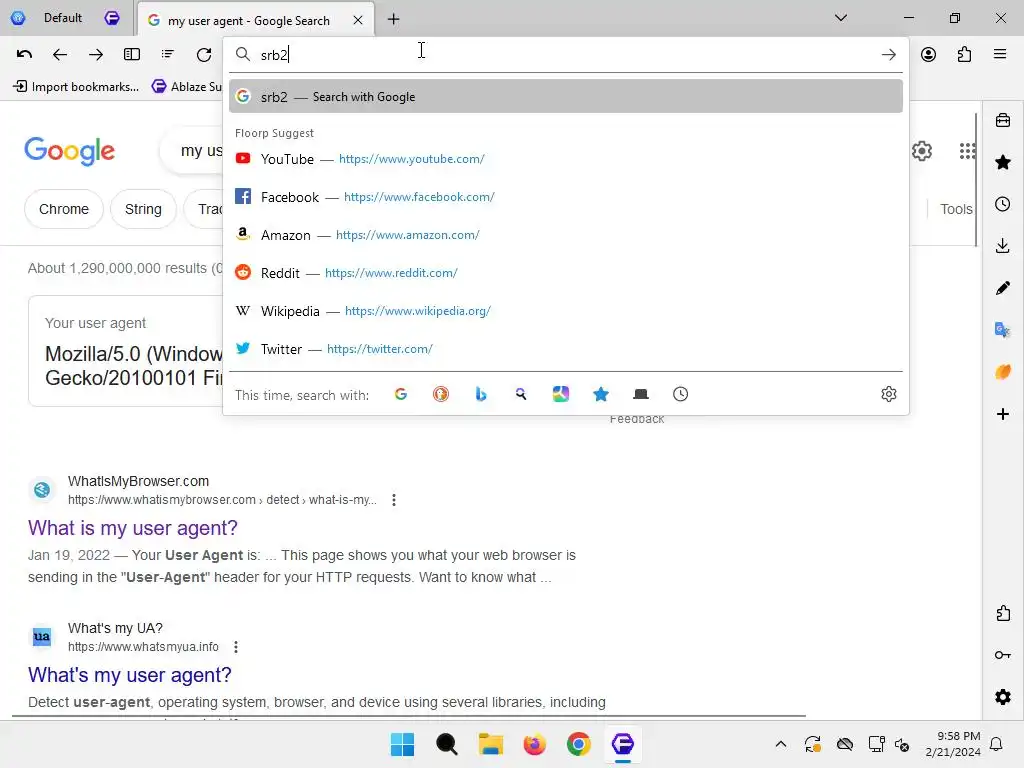Search this time with DuckDuckGo

pos(441,394)
